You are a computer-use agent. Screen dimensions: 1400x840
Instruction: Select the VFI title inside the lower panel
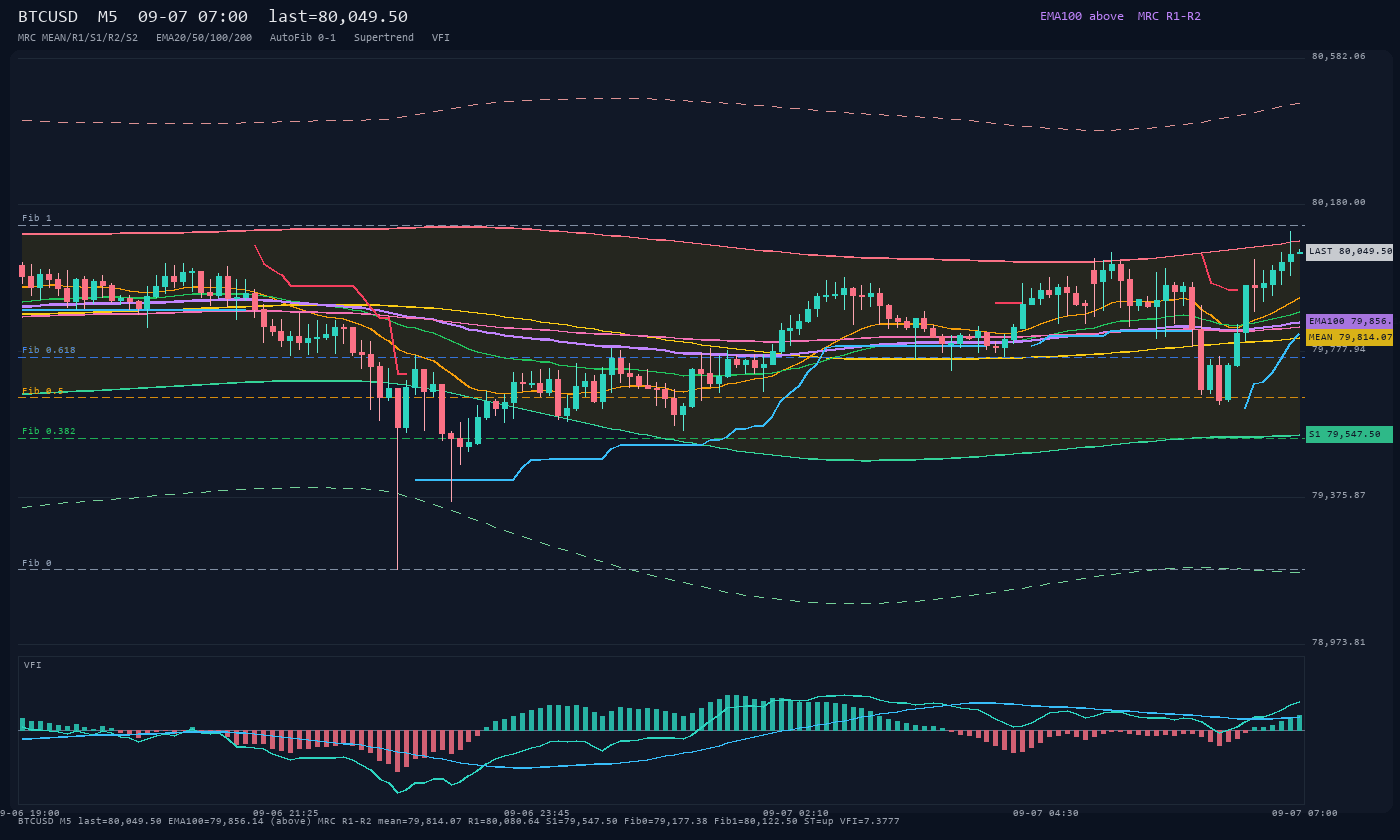(x=33, y=665)
